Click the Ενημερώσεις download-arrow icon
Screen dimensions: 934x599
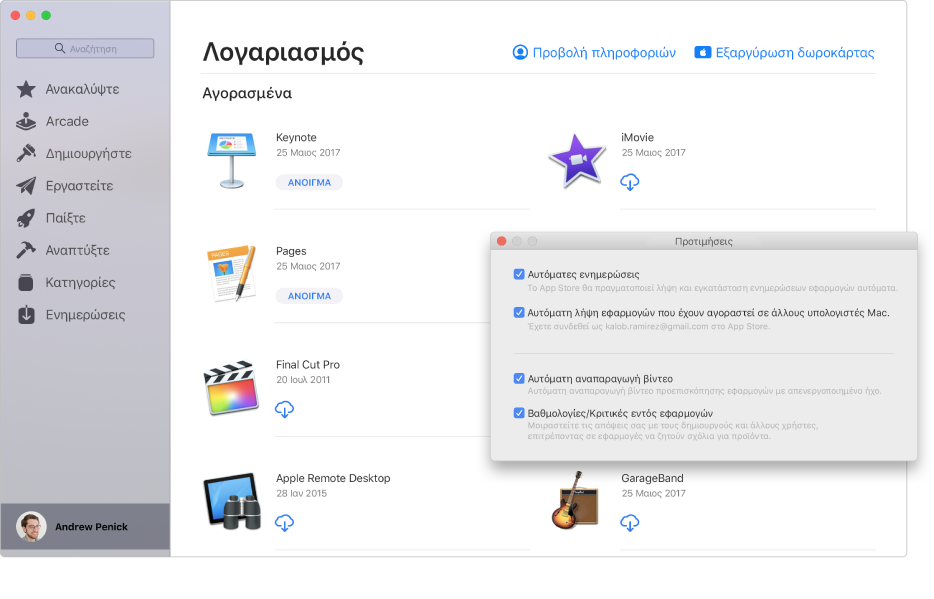pos(26,314)
